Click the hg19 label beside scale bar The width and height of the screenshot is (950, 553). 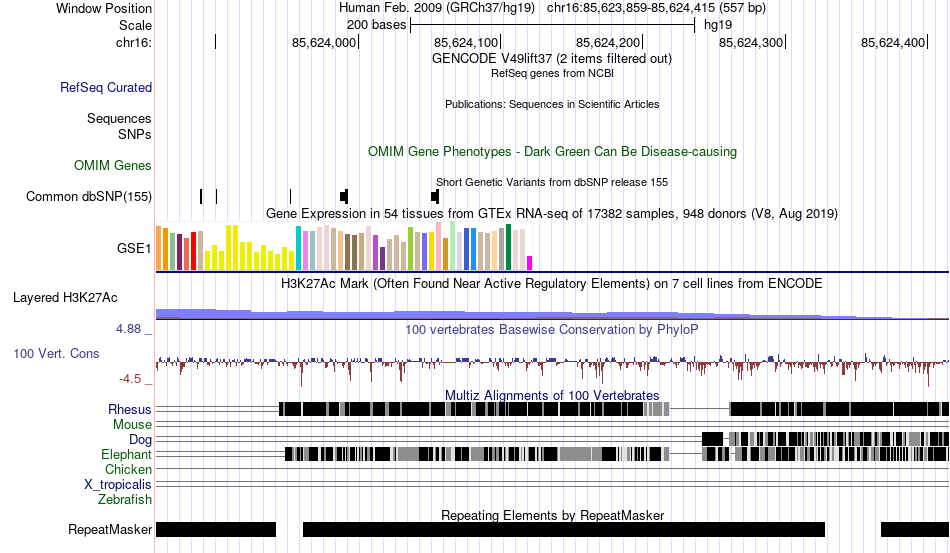(x=718, y=25)
